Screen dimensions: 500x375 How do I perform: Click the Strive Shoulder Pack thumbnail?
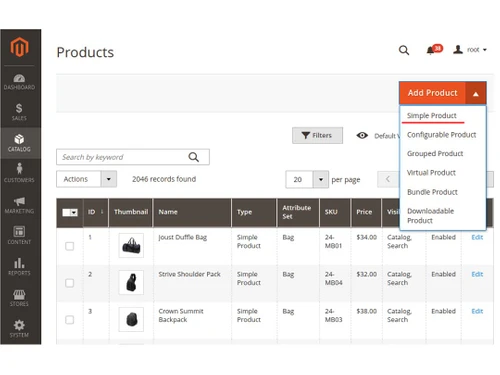(131, 283)
